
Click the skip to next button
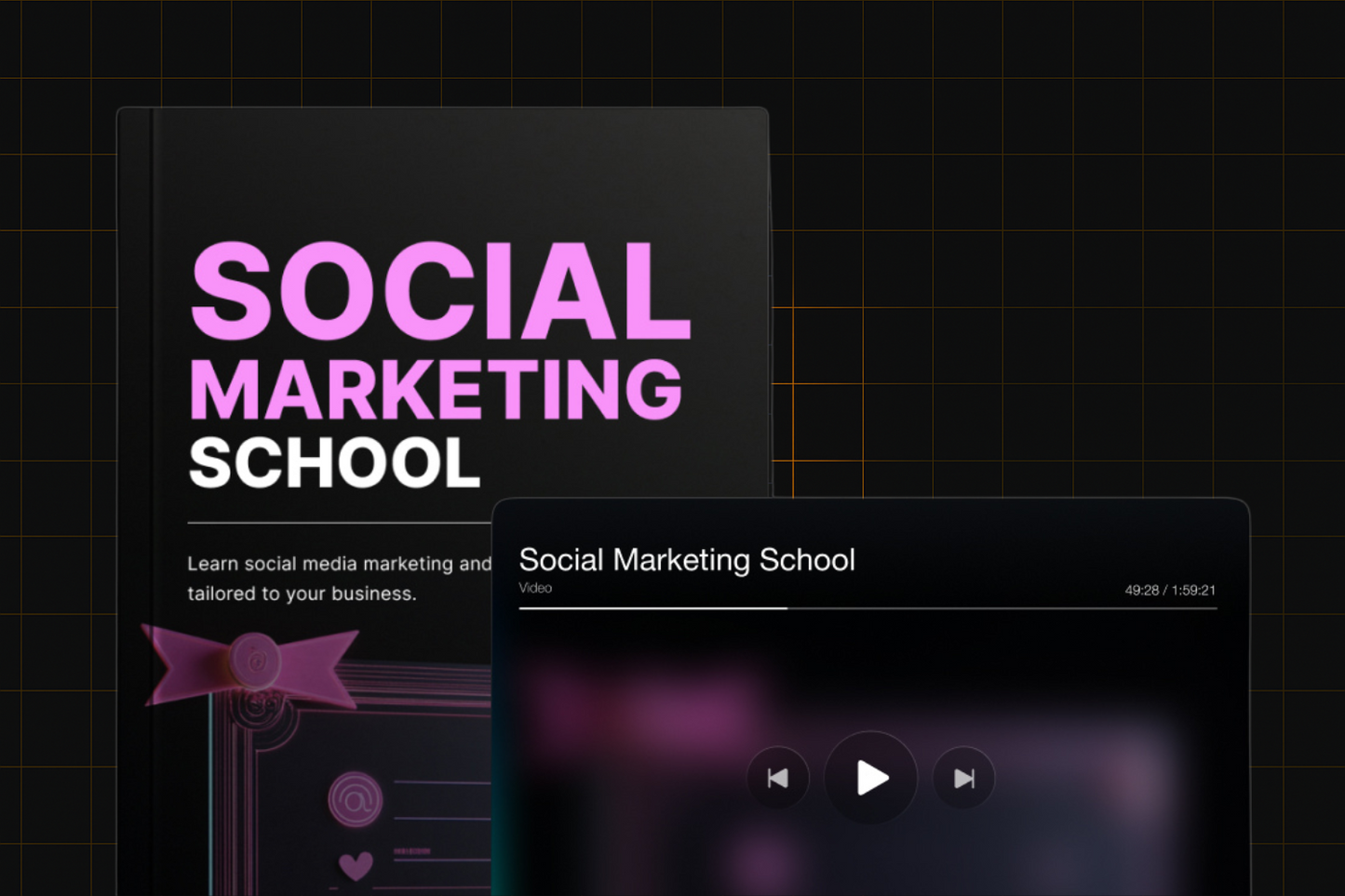[963, 778]
